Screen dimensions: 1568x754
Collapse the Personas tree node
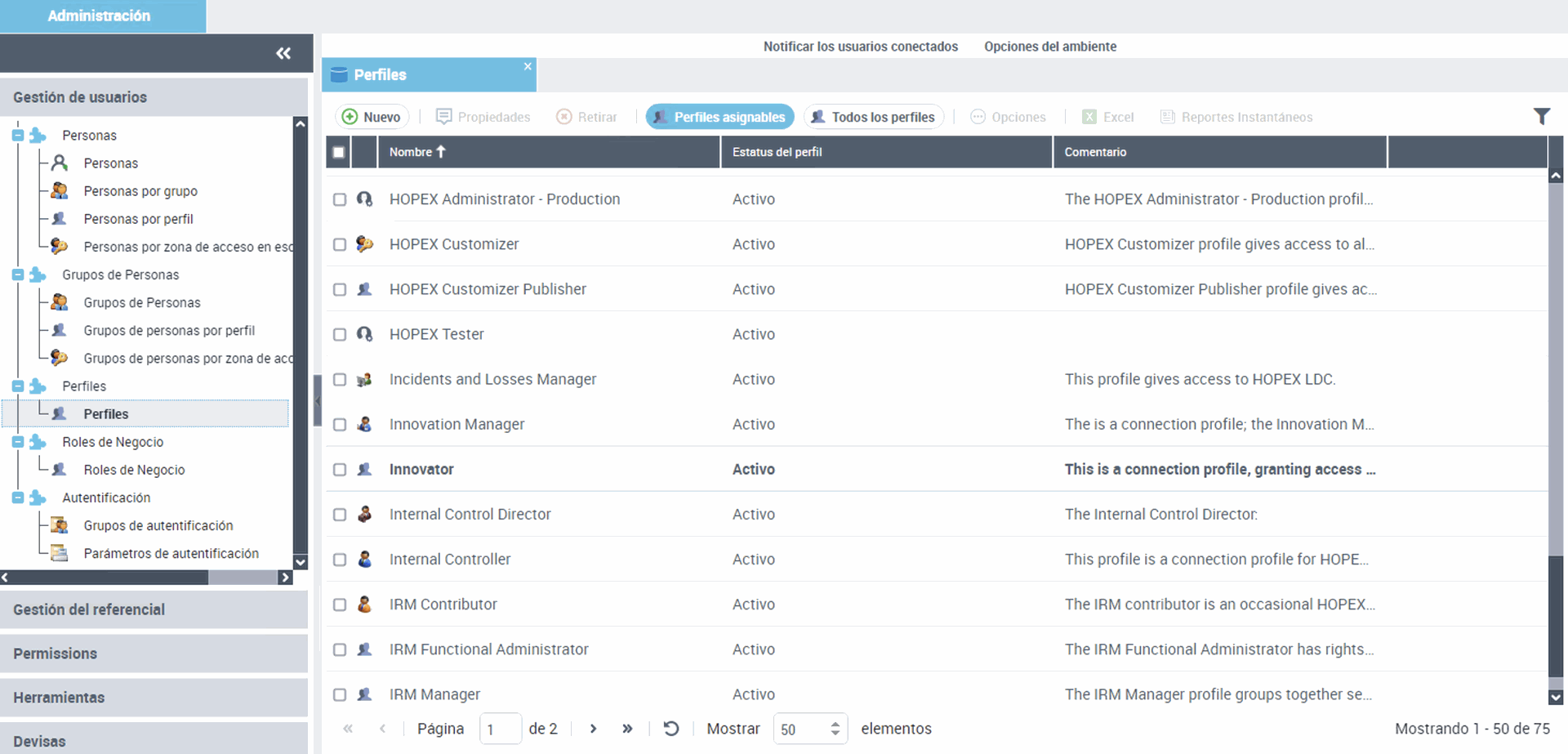point(18,136)
